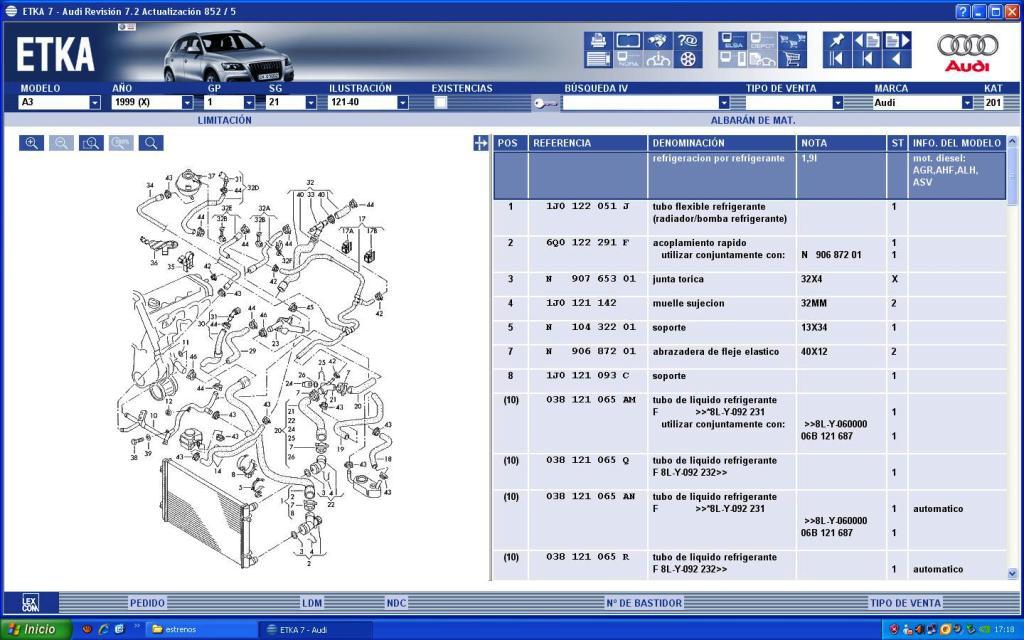
Task: Click the parts list scroll up arrow
Action: [1012, 141]
